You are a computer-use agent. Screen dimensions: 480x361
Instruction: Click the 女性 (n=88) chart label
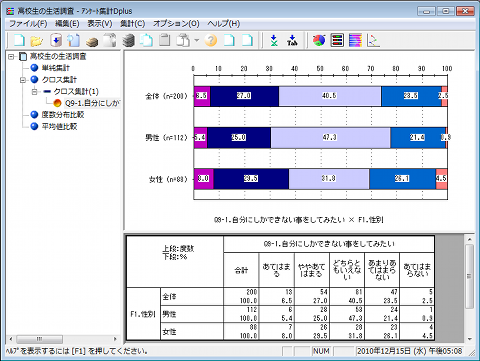pyautogui.click(x=168, y=179)
